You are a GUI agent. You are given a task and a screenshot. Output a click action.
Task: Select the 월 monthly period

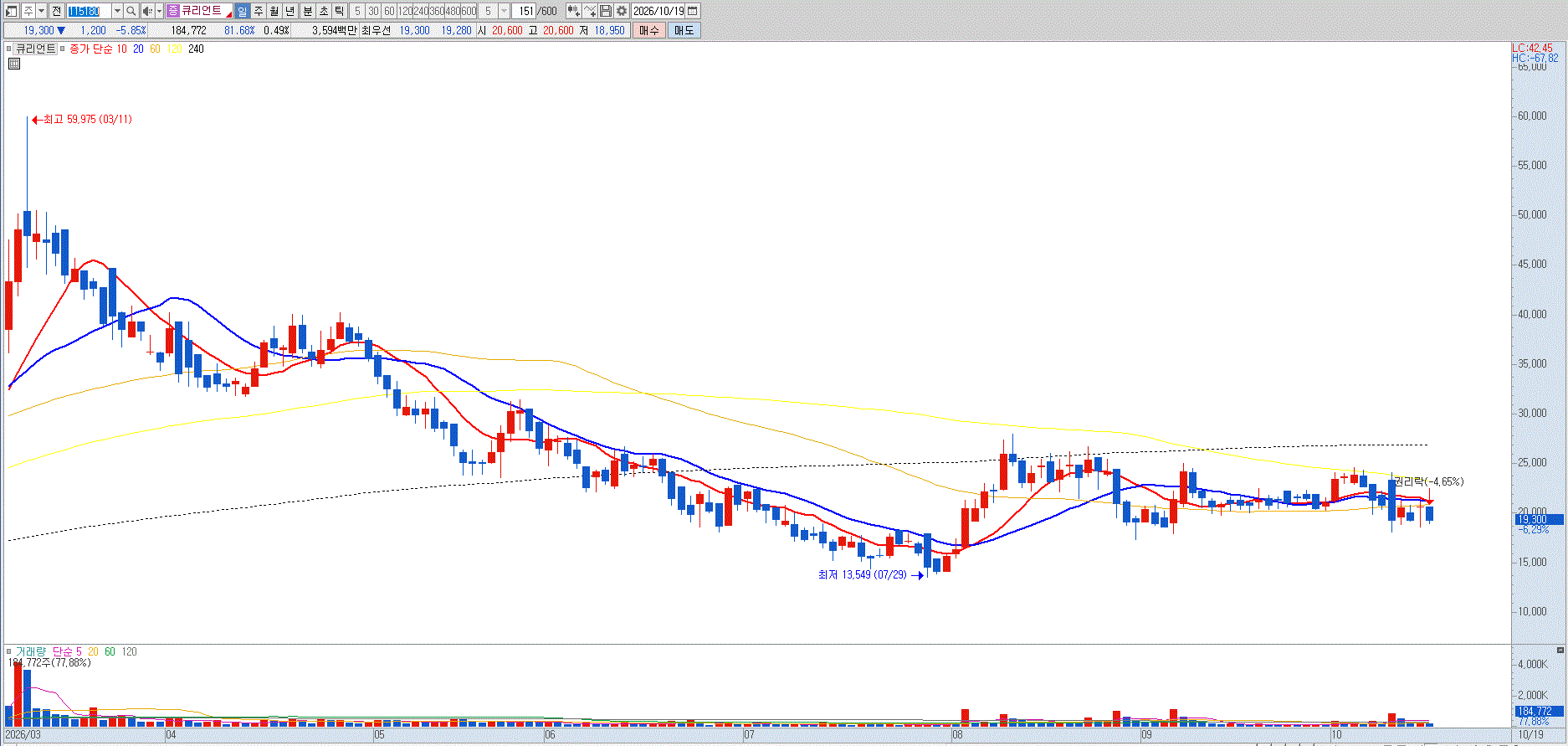[274, 11]
